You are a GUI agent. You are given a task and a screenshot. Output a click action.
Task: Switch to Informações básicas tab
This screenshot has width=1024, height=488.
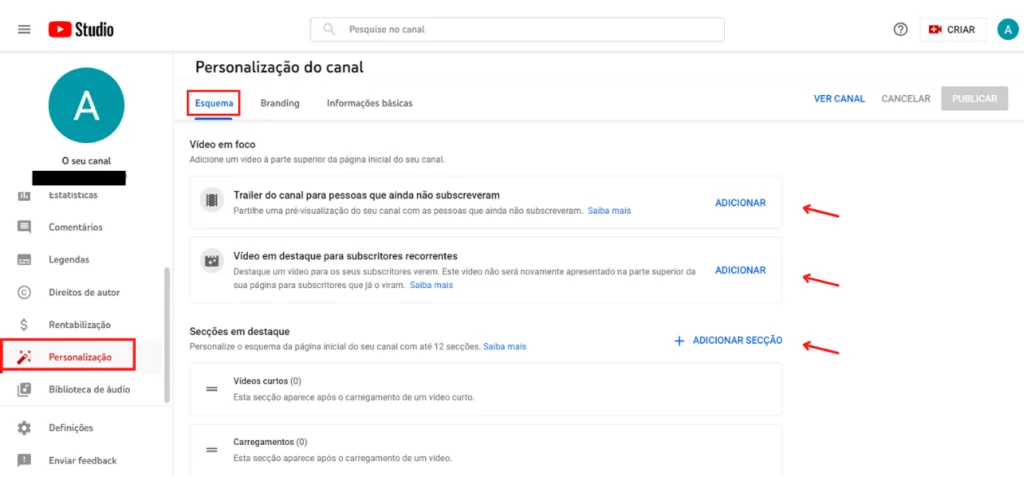coord(369,103)
